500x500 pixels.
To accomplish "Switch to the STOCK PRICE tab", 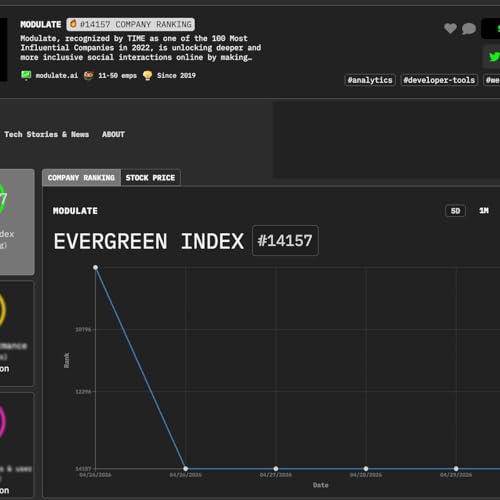I will pos(150,178).
